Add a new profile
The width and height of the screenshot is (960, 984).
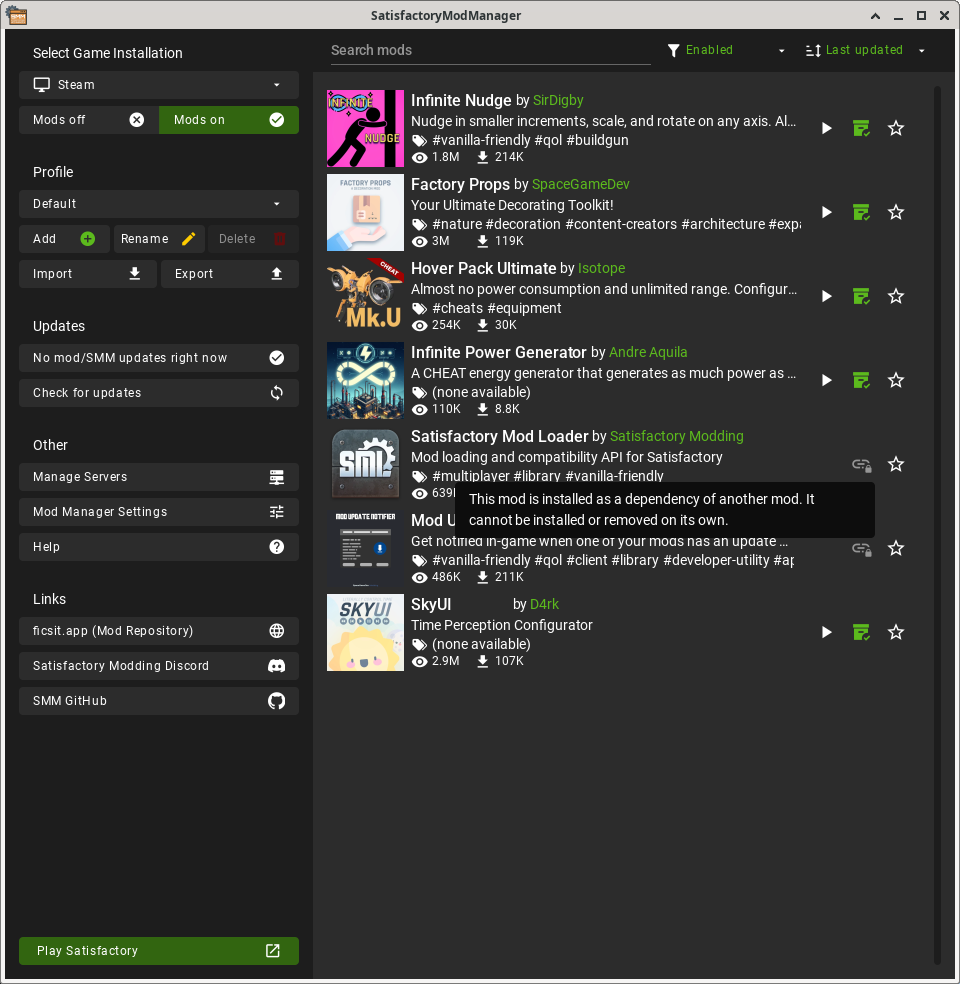[x=64, y=239]
